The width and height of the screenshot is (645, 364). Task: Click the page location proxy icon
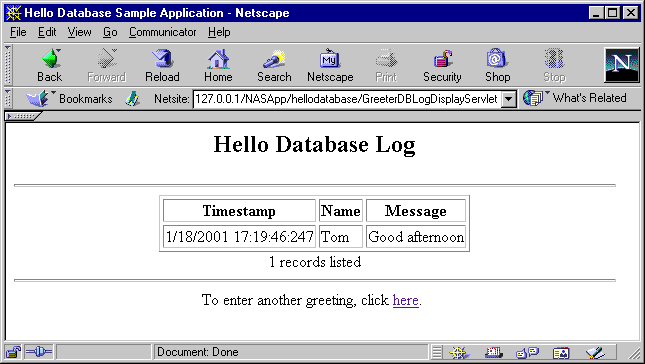click(x=132, y=99)
